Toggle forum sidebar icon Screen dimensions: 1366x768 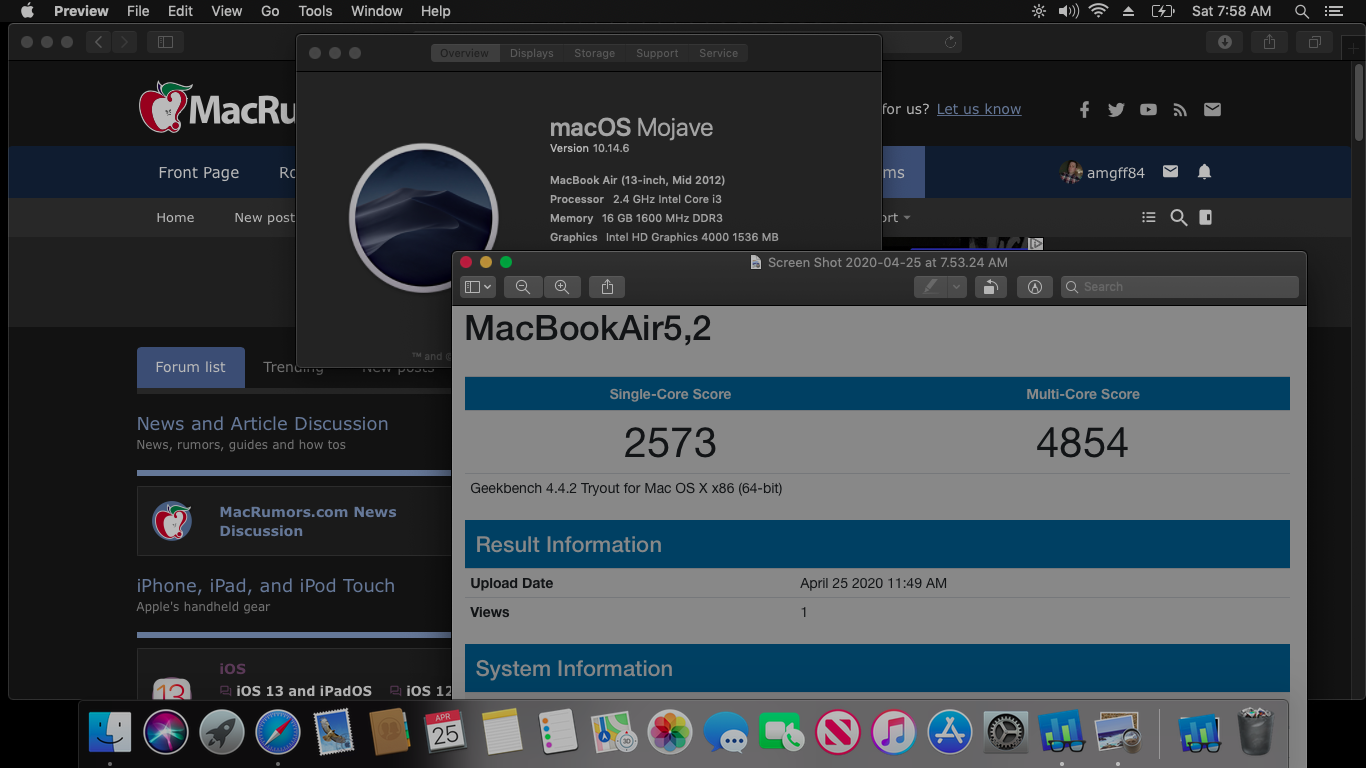(1205, 217)
